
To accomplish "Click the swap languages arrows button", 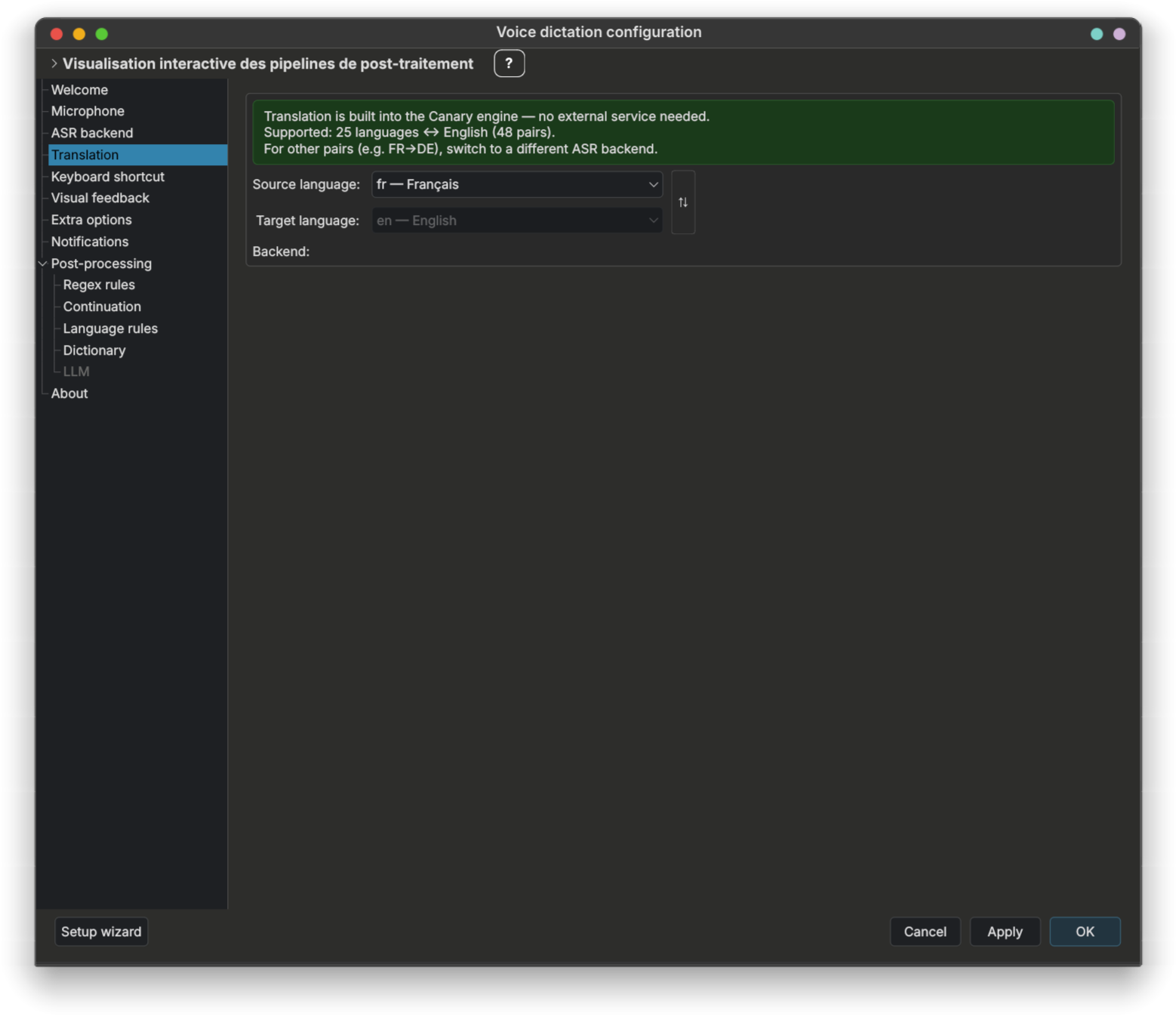I will point(682,202).
